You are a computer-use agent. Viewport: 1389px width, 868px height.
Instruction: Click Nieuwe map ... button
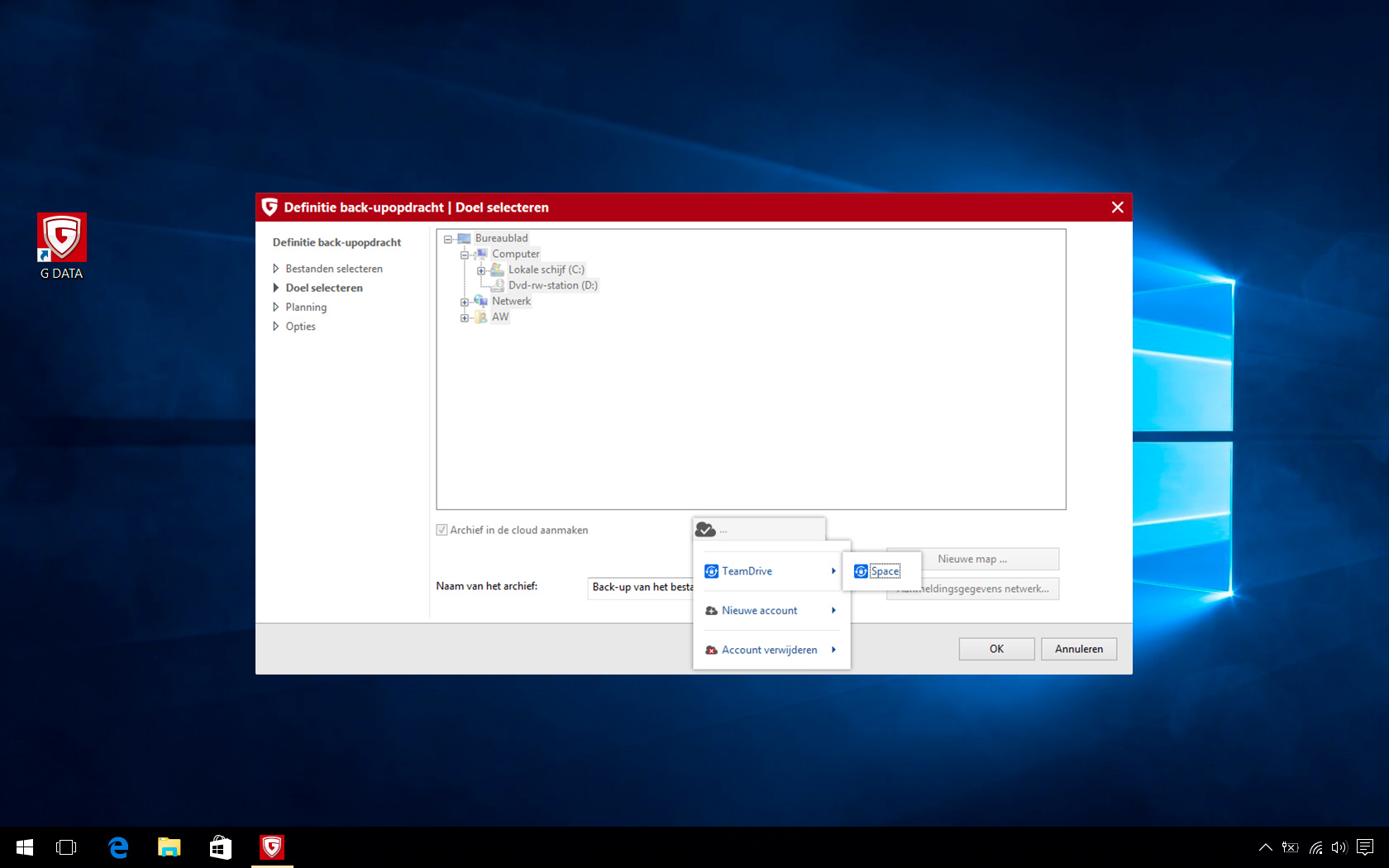tap(972, 559)
